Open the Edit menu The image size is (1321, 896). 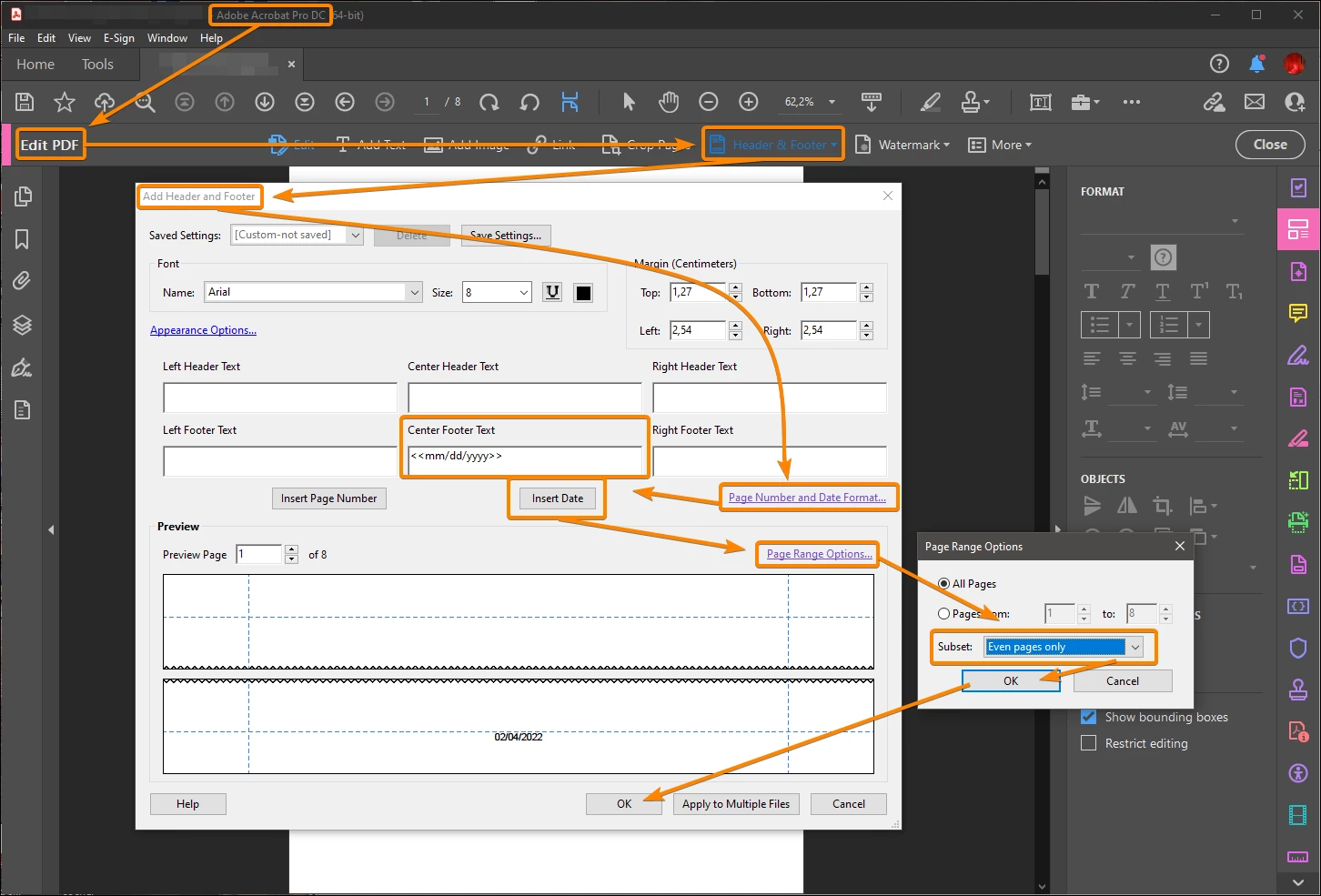[x=46, y=38]
